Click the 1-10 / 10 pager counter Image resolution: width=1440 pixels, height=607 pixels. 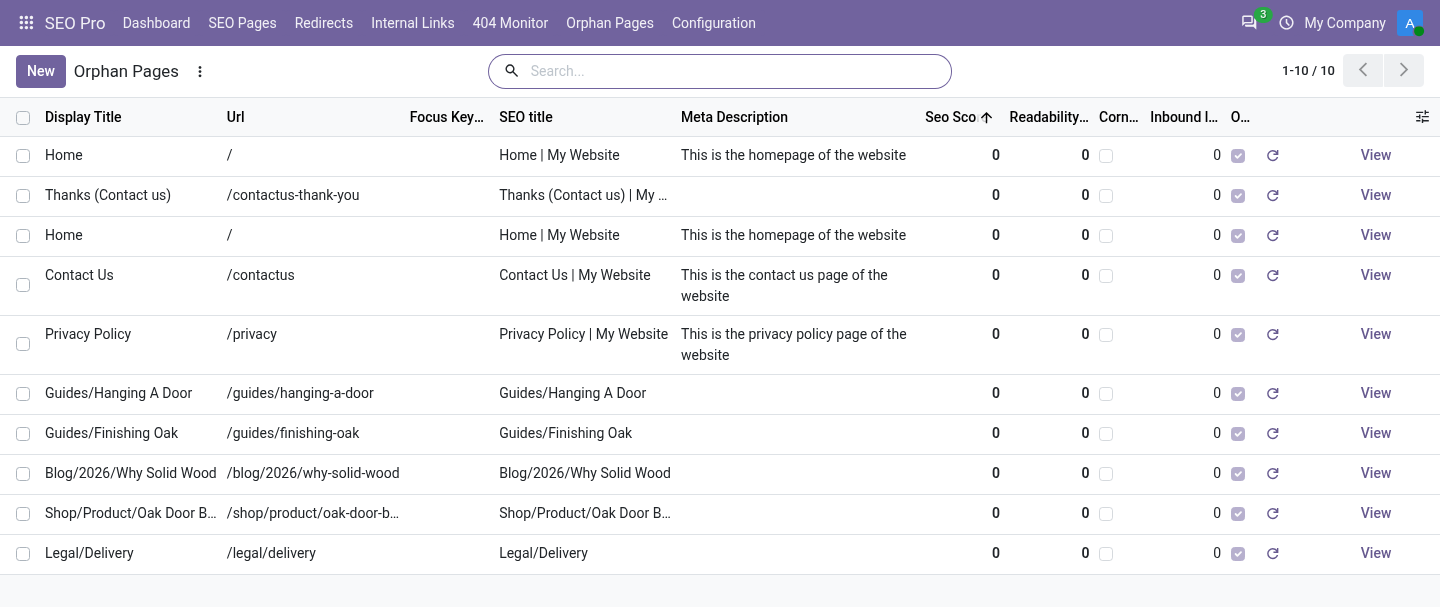pos(1308,71)
